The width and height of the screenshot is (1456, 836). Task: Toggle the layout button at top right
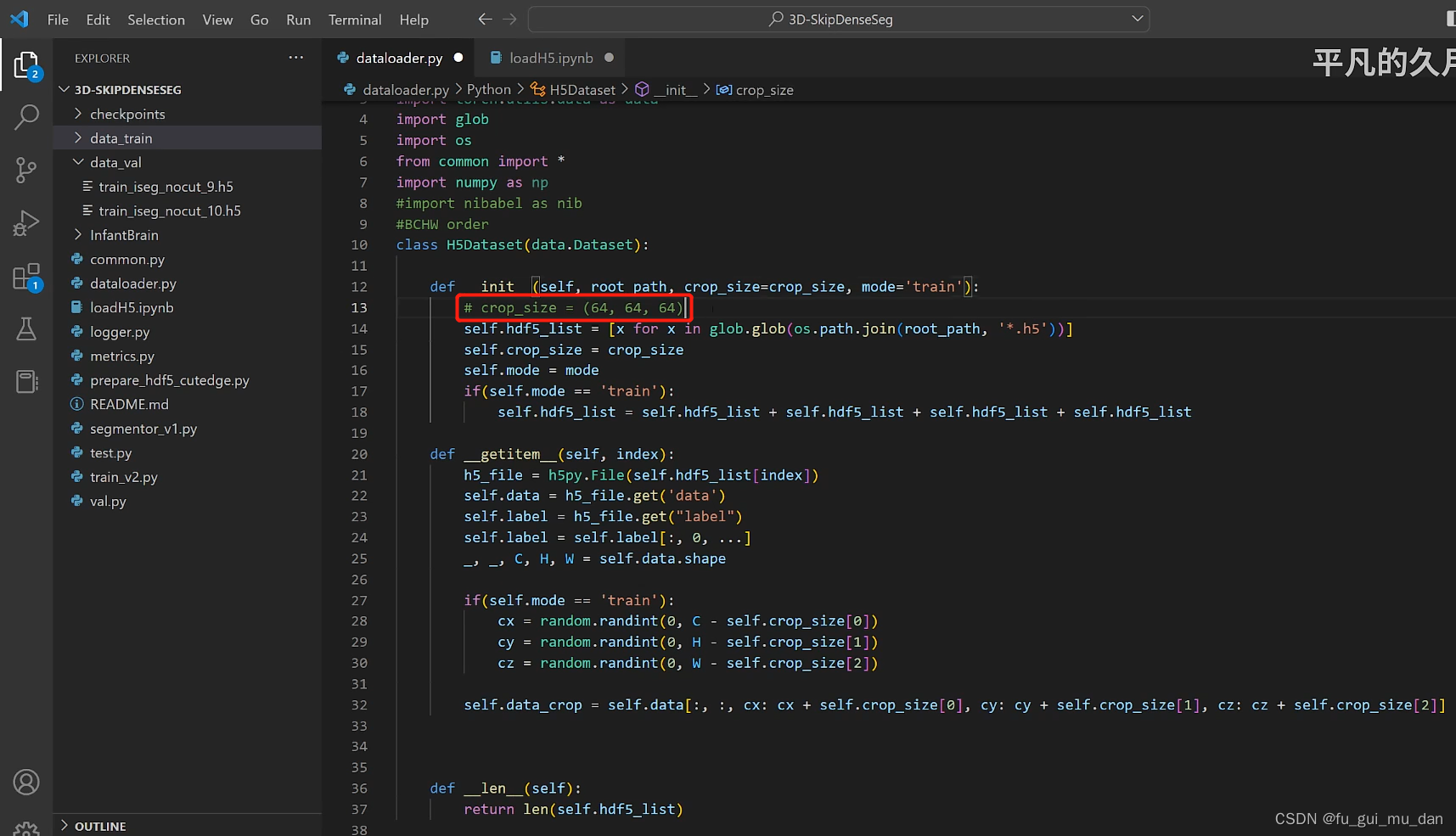(1450, 19)
